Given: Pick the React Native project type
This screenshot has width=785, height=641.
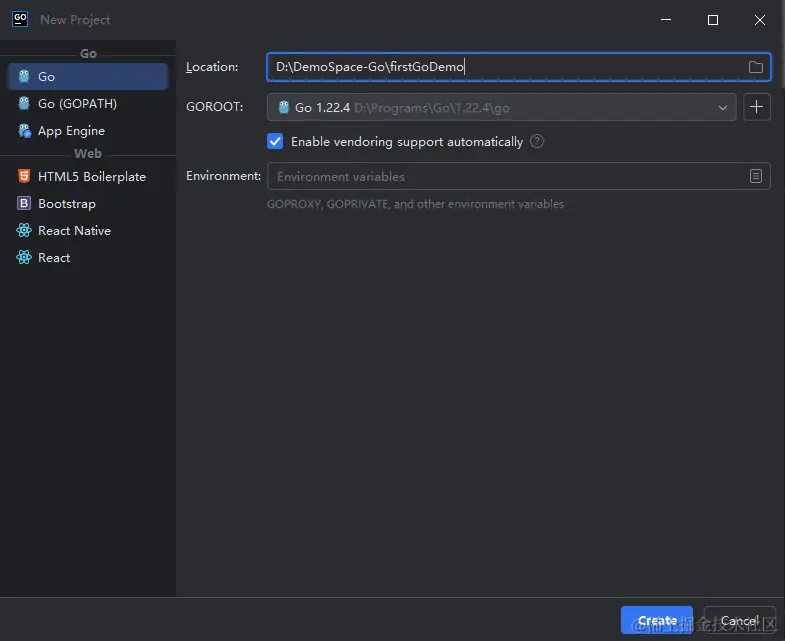Looking at the screenshot, I should click(88, 231).
